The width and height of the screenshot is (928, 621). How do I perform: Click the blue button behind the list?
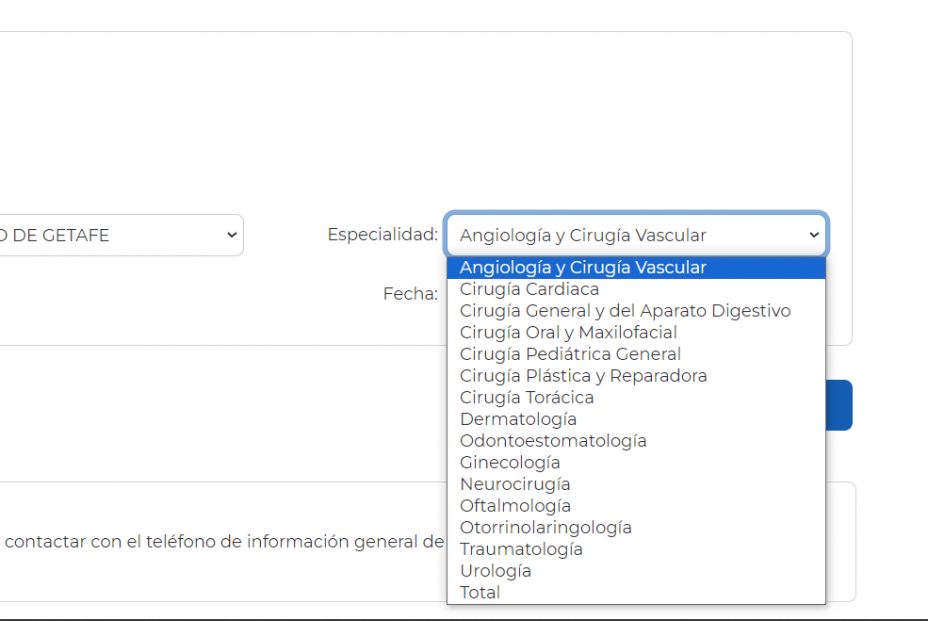coord(839,405)
